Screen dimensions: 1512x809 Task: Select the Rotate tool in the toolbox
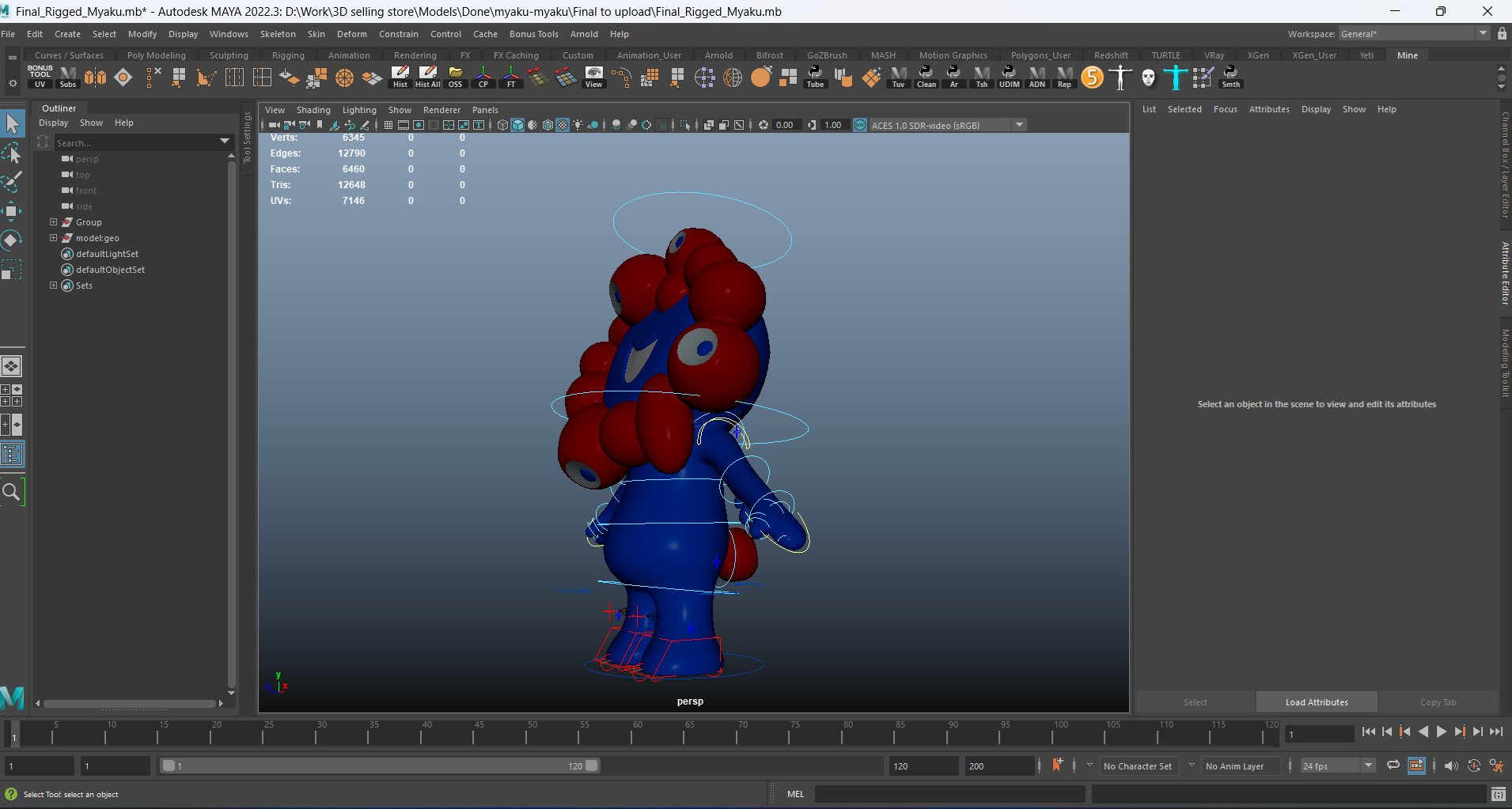click(x=12, y=240)
